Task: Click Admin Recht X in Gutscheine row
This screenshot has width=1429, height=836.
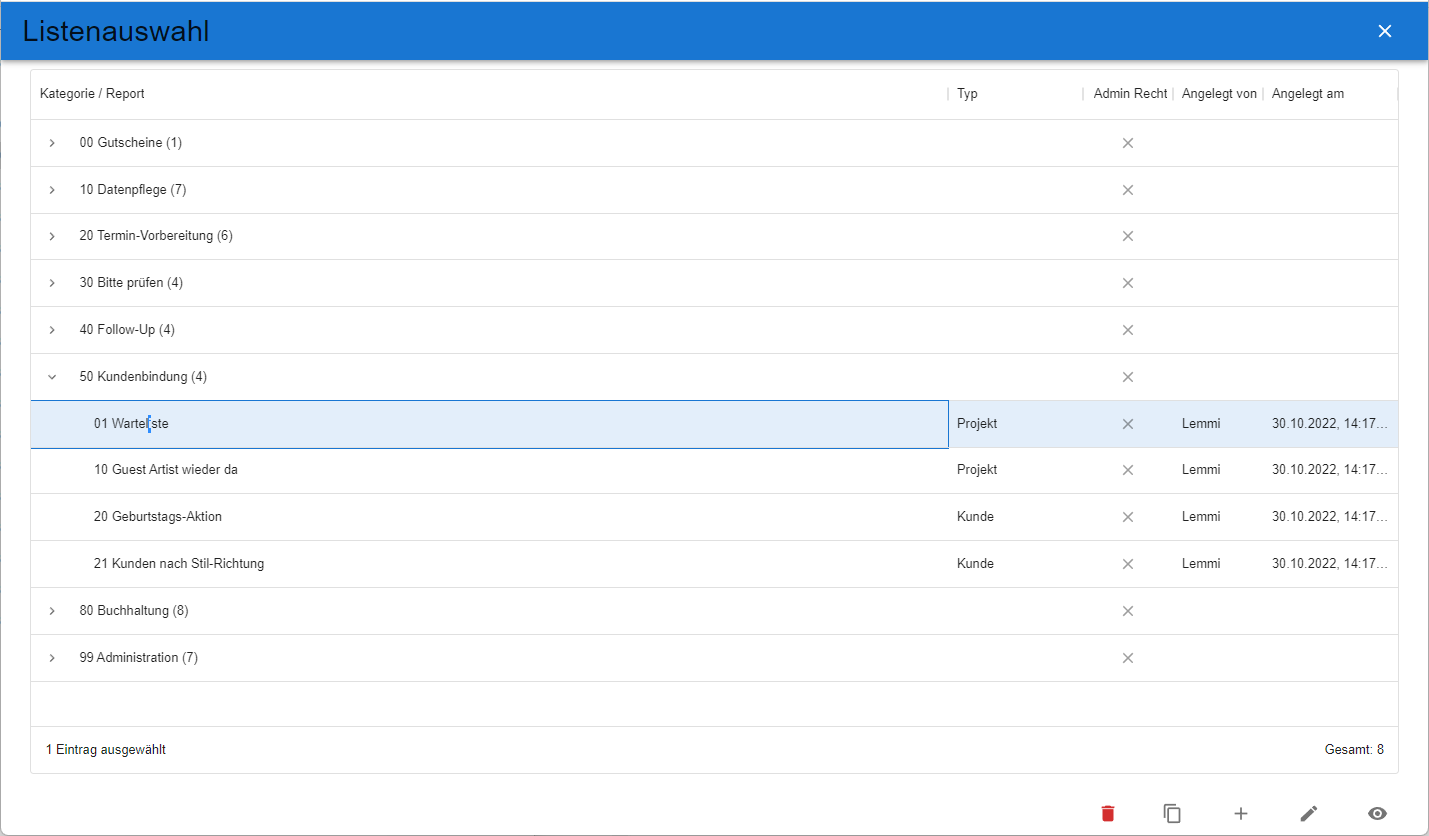Action: [1128, 143]
